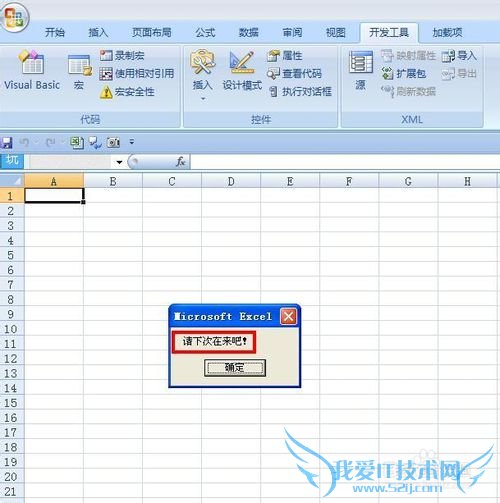Viewport: 500px width, 503px height.
Task: Select the 开发工具 tab
Action: click(x=389, y=33)
